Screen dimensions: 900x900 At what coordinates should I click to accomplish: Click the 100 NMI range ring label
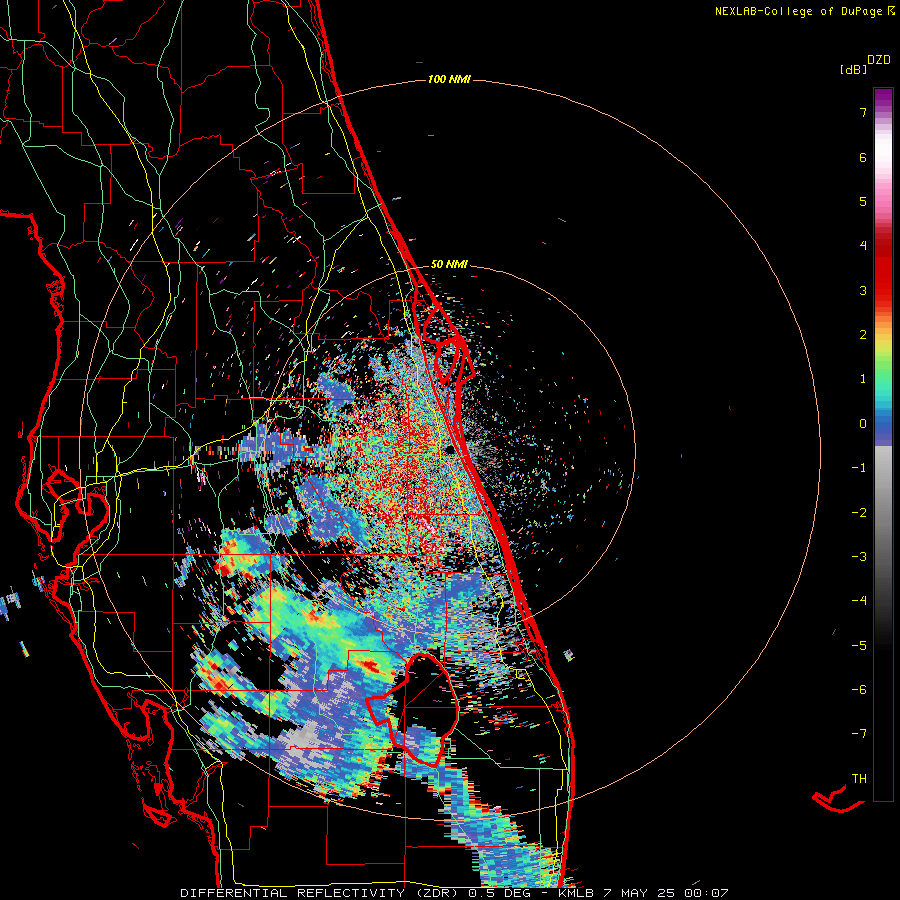click(x=449, y=79)
